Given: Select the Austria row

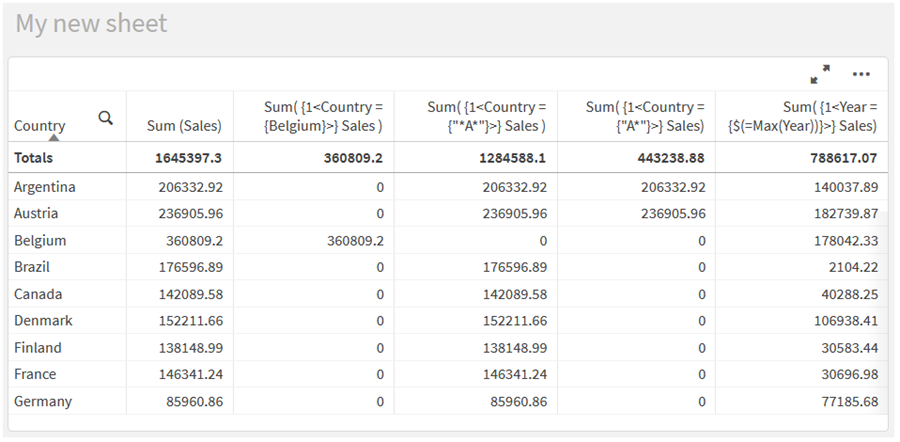Looking at the screenshot, I should click(36, 214).
